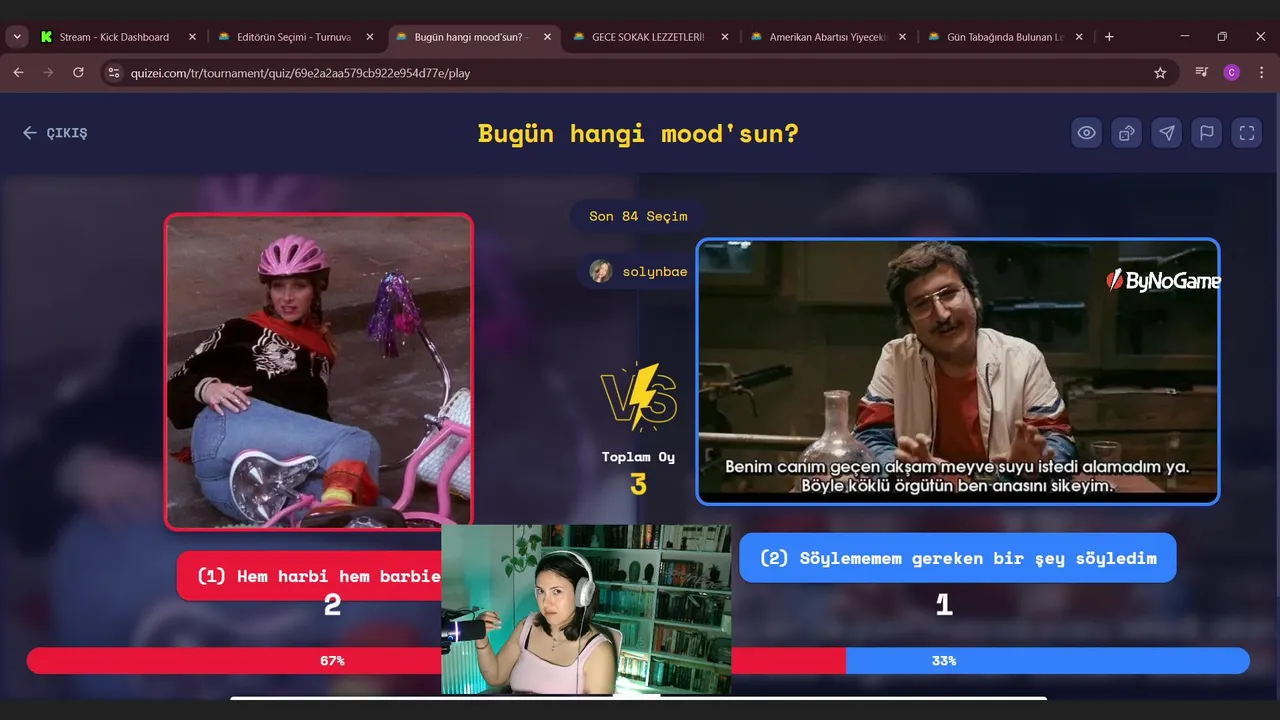Screen dimensions: 1280x720
Task: Click the quizei.com address bar URL
Action: (300, 73)
